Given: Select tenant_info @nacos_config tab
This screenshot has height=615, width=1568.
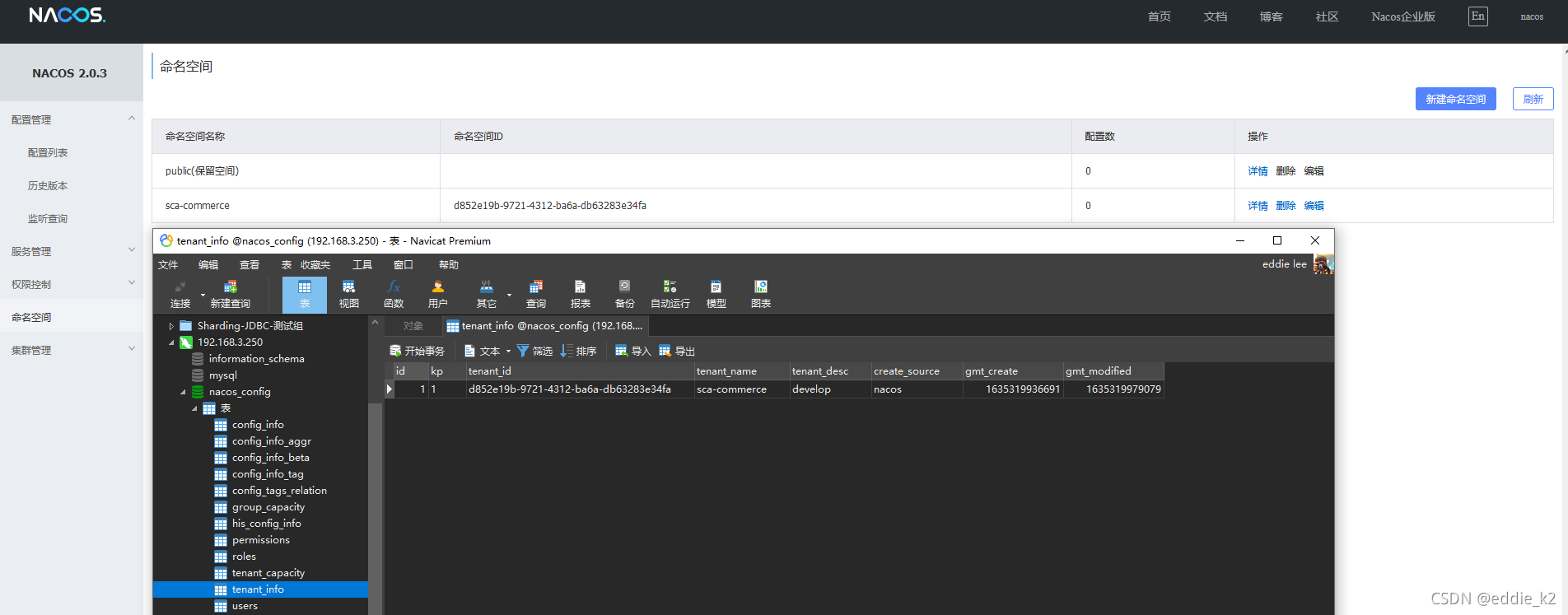Looking at the screenshot, I should click(545, 326).
